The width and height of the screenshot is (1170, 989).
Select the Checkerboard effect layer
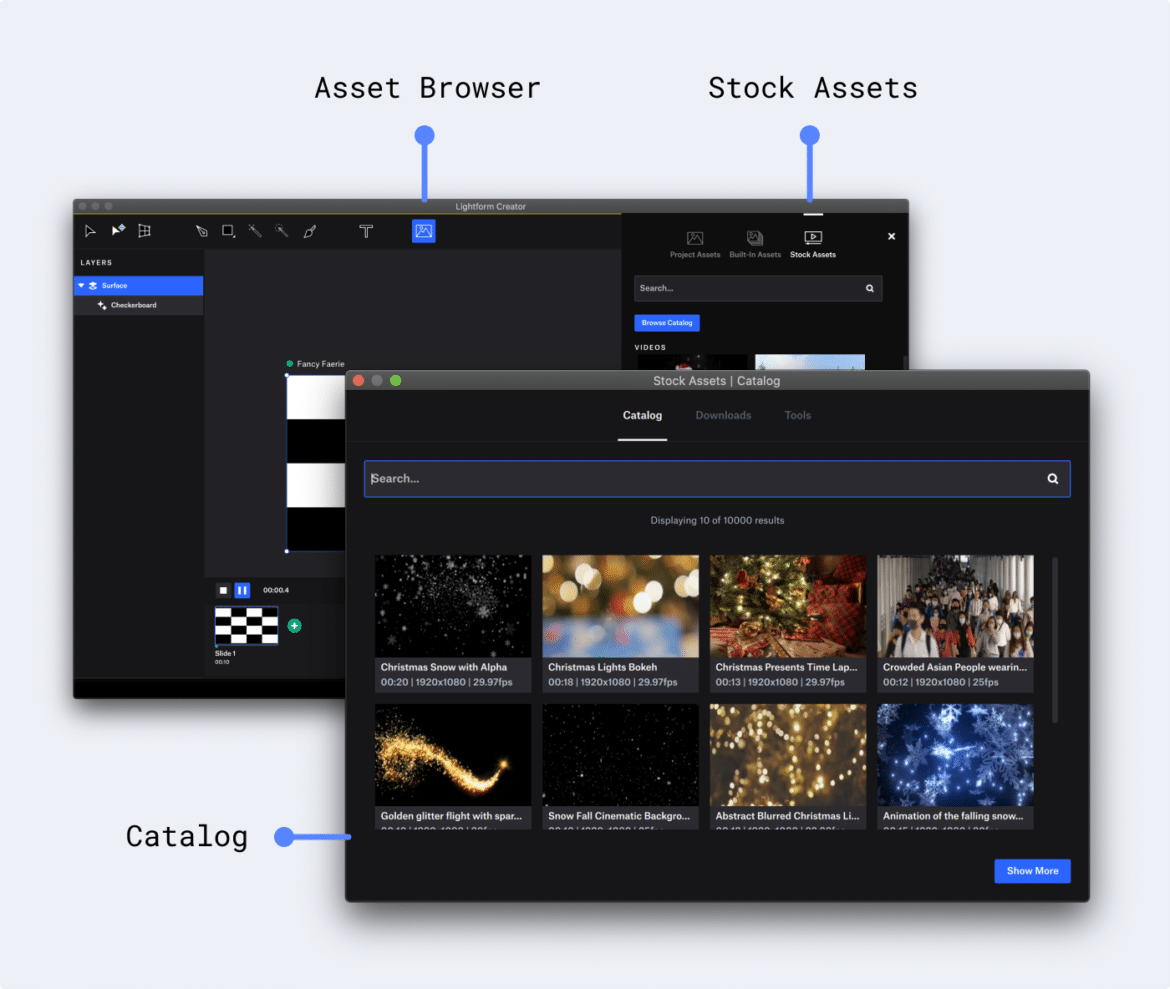coord(135,305)
